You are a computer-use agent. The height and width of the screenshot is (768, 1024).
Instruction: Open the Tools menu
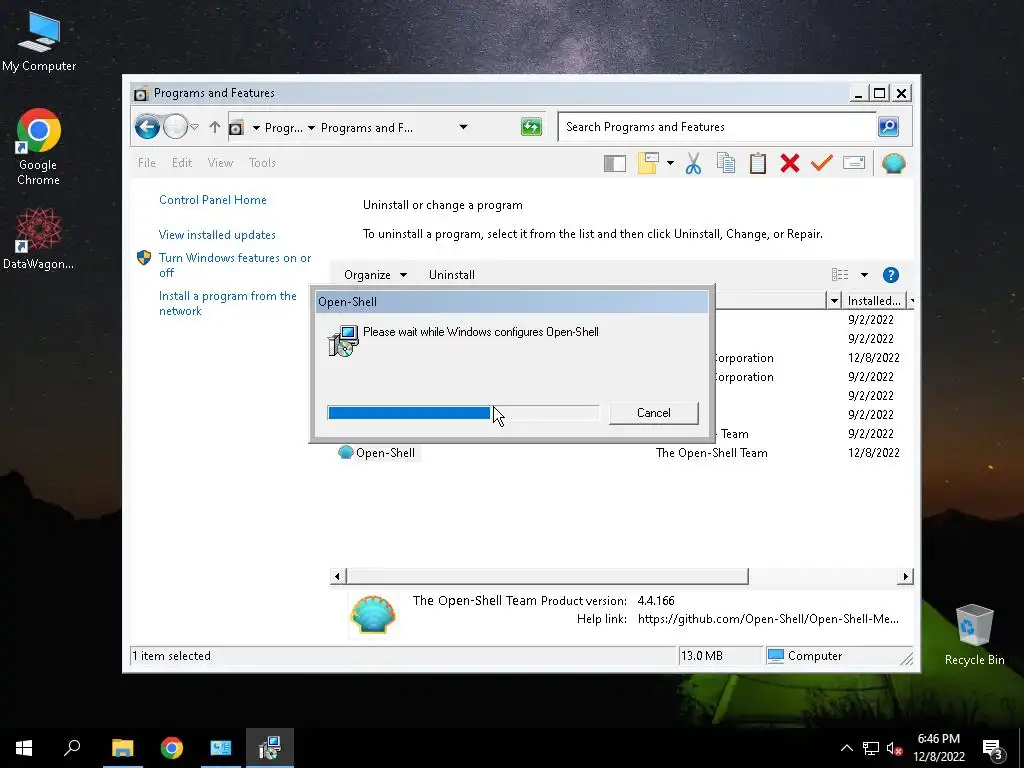pos(262,163)
